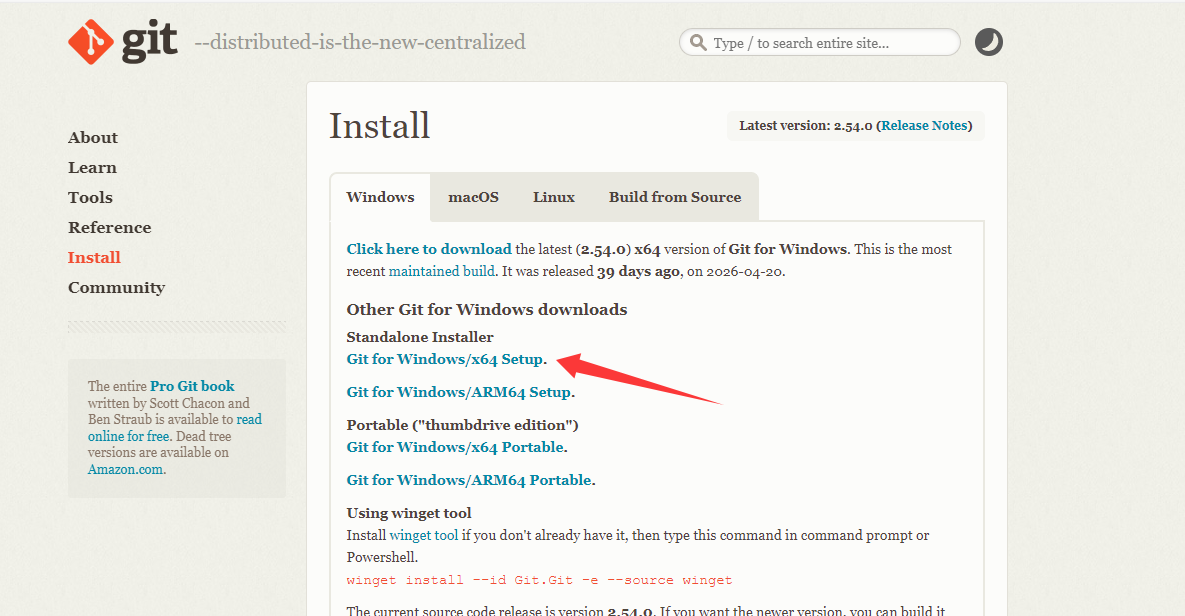
Task: Open the About page in sidebar
Action: 93,138
